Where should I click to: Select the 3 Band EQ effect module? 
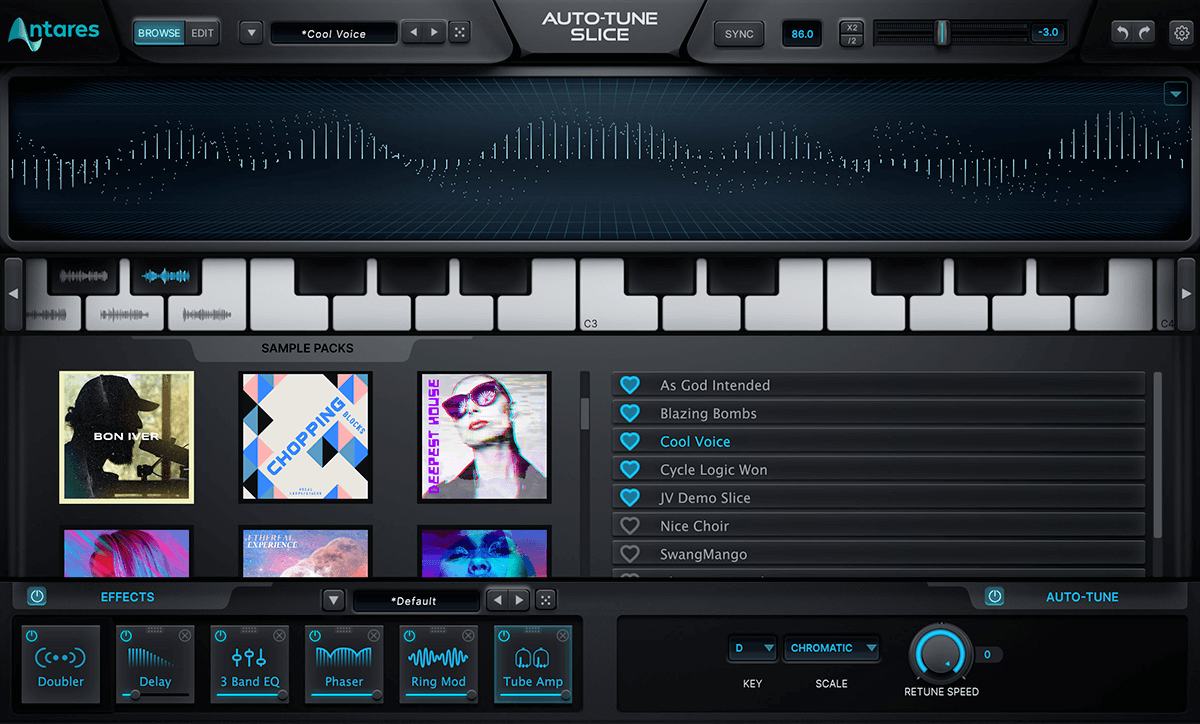[x=249, y=666]
